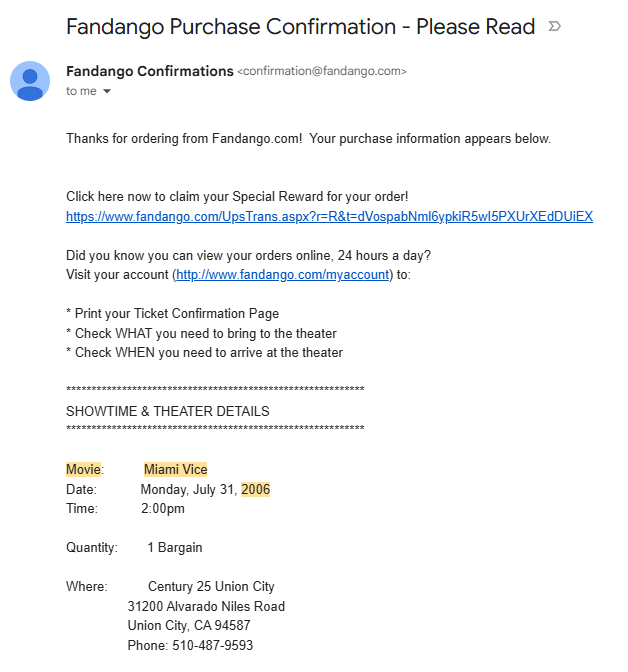Click the '31200 Alvarado Niles Road' address line
Viewport: 628px width, 672px height.
pyautogui.click(x=206, y=606)
